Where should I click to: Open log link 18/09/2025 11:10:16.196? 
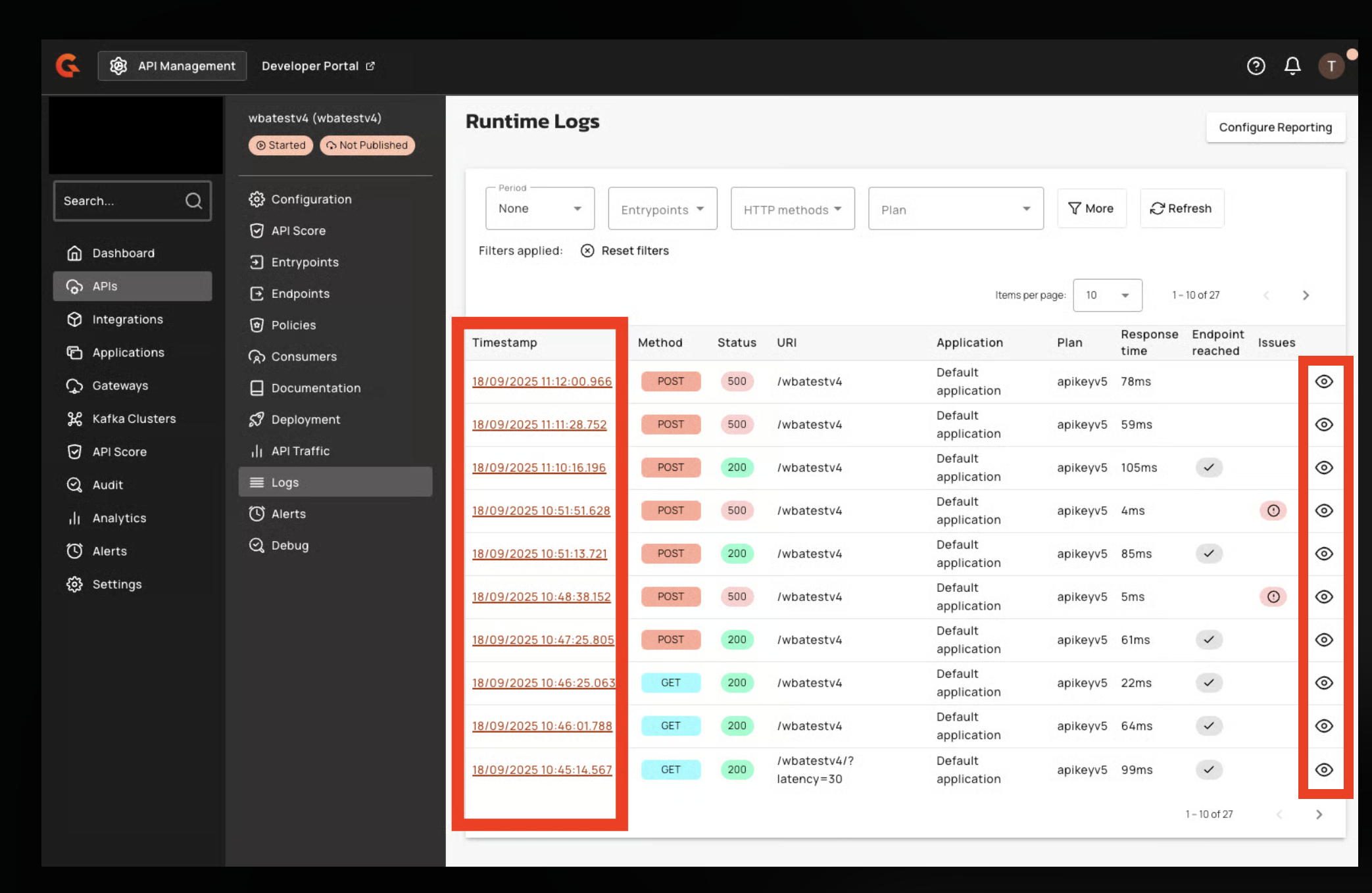539,468
